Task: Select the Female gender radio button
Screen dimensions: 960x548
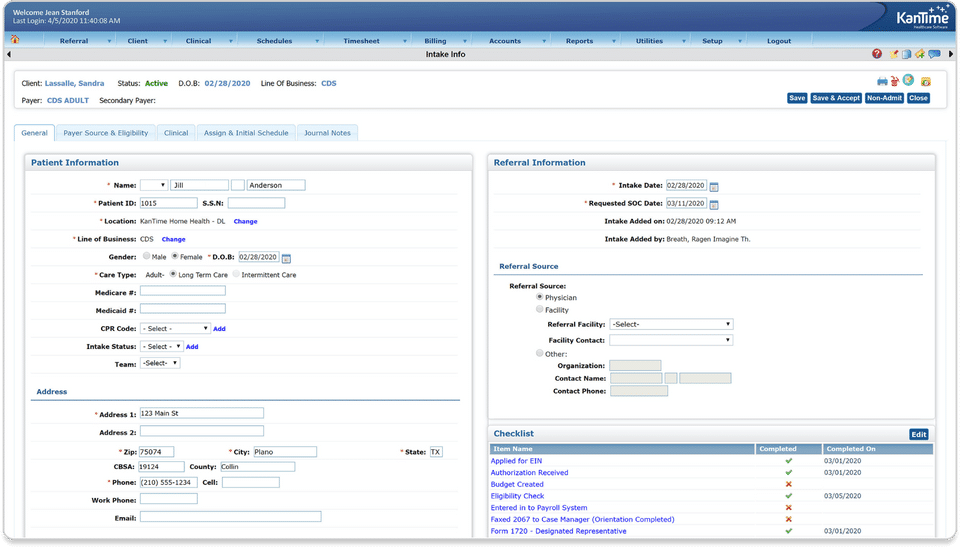Action: pos(175,256)
